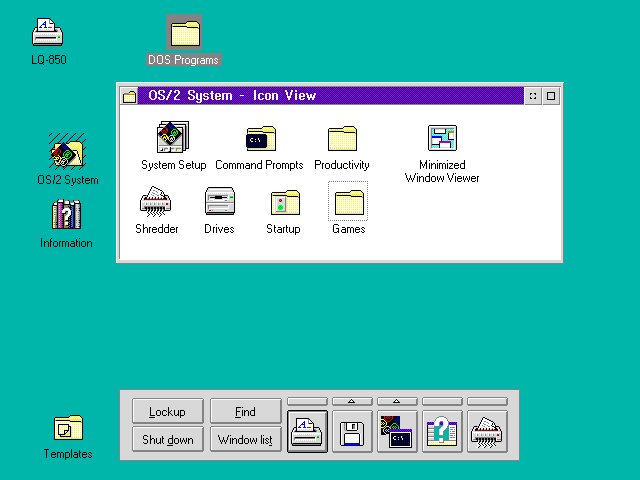Click the 'Command Prompts' label text
This screenshot has width=640, height=480.
click(x=259, y=165)
